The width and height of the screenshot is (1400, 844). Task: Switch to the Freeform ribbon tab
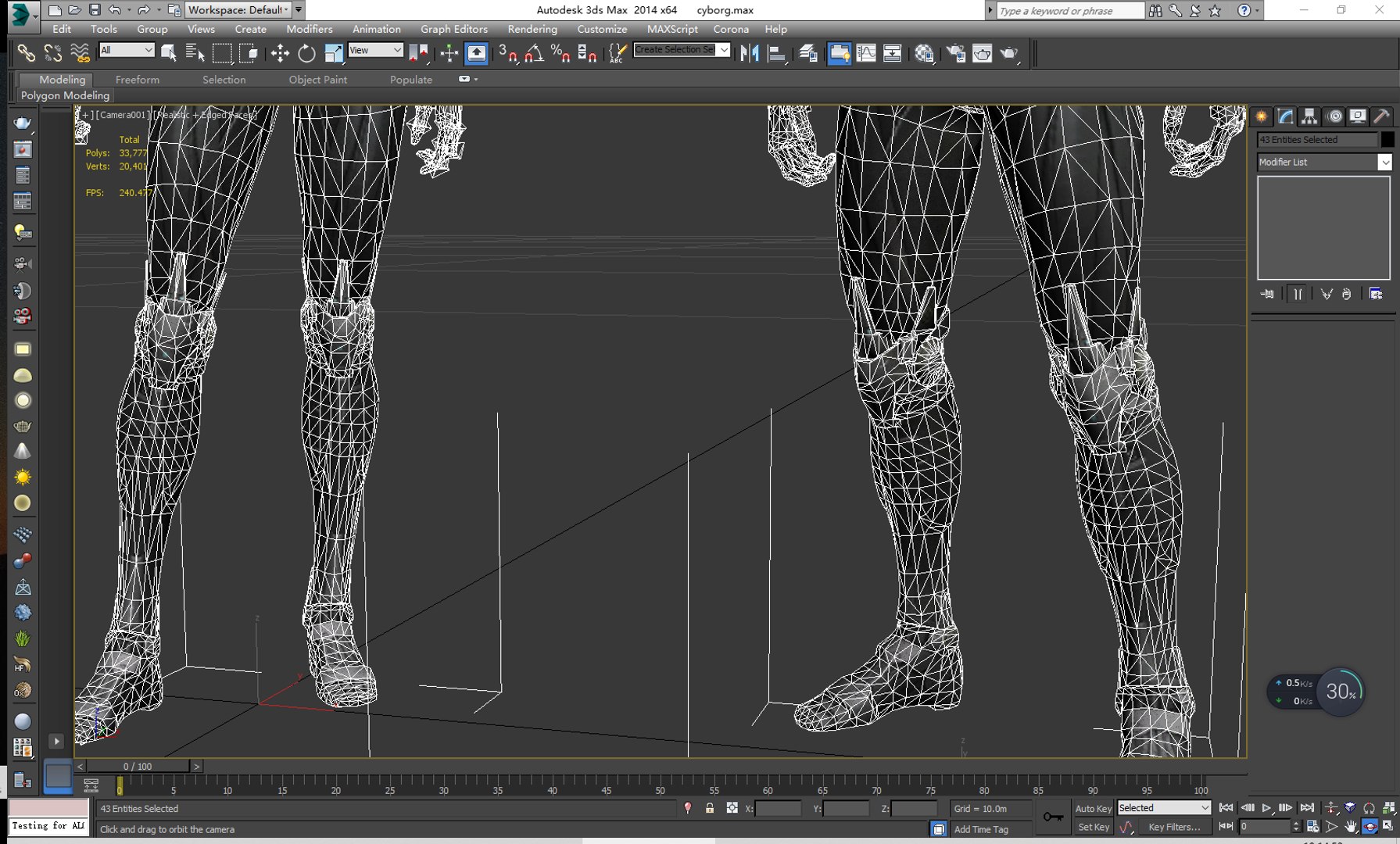pos(137,80)
